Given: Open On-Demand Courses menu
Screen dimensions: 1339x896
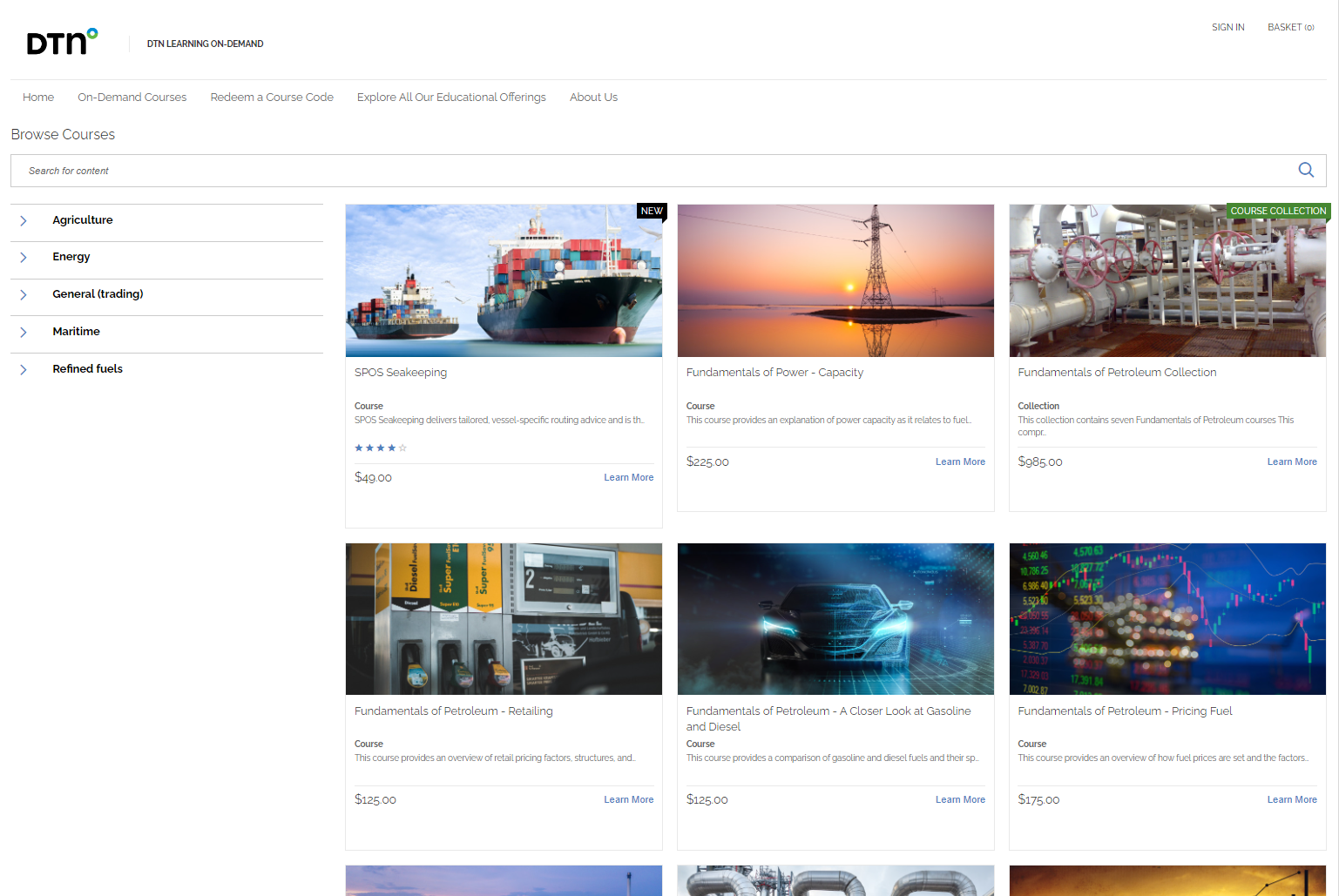Looking at the screenshot, I should pos(132,97).
